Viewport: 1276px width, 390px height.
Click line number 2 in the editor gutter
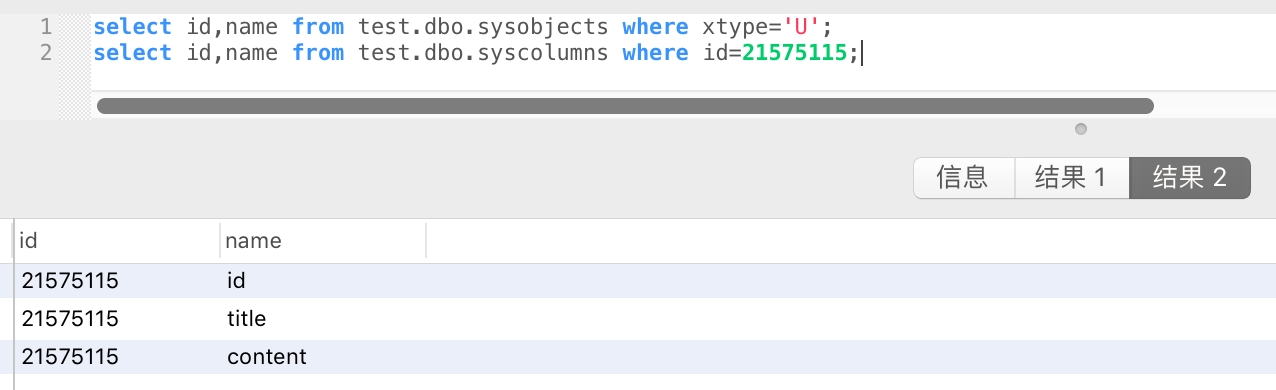coord(45,53)
